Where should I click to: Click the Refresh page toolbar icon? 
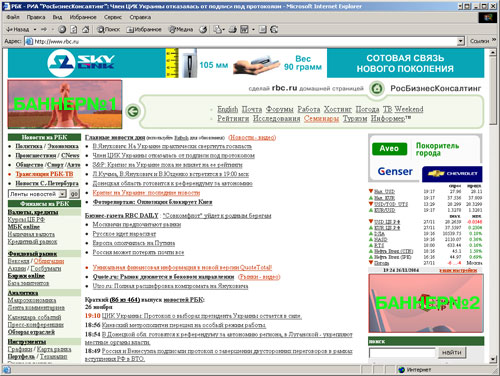[74, 30]
